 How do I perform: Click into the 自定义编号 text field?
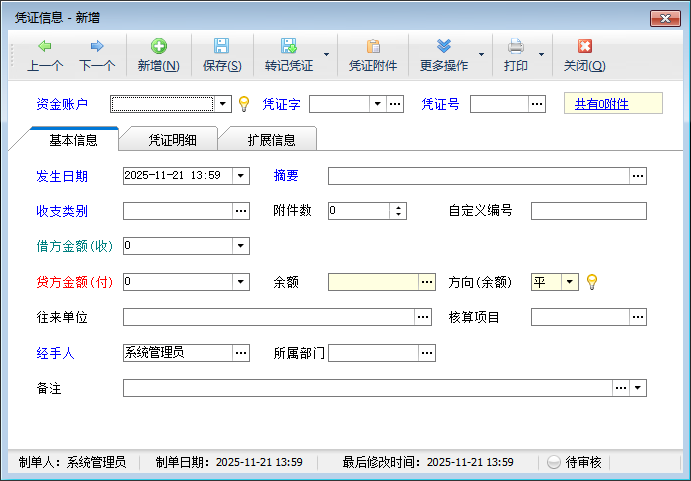(588, 211)
